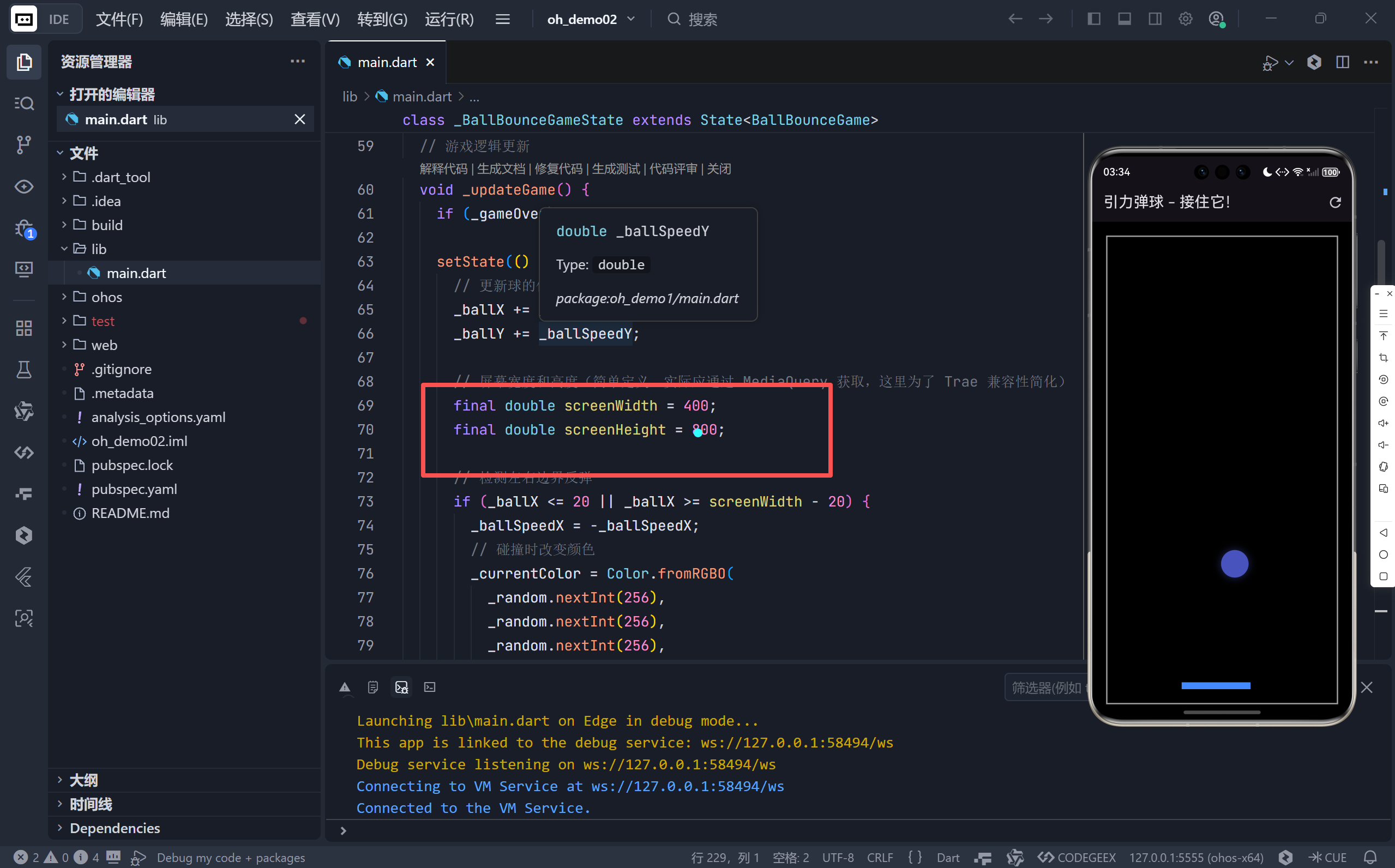Click the split editor icon in tab bar
This screenshot has height=868, width=1395.
(x=1342, y=62)
